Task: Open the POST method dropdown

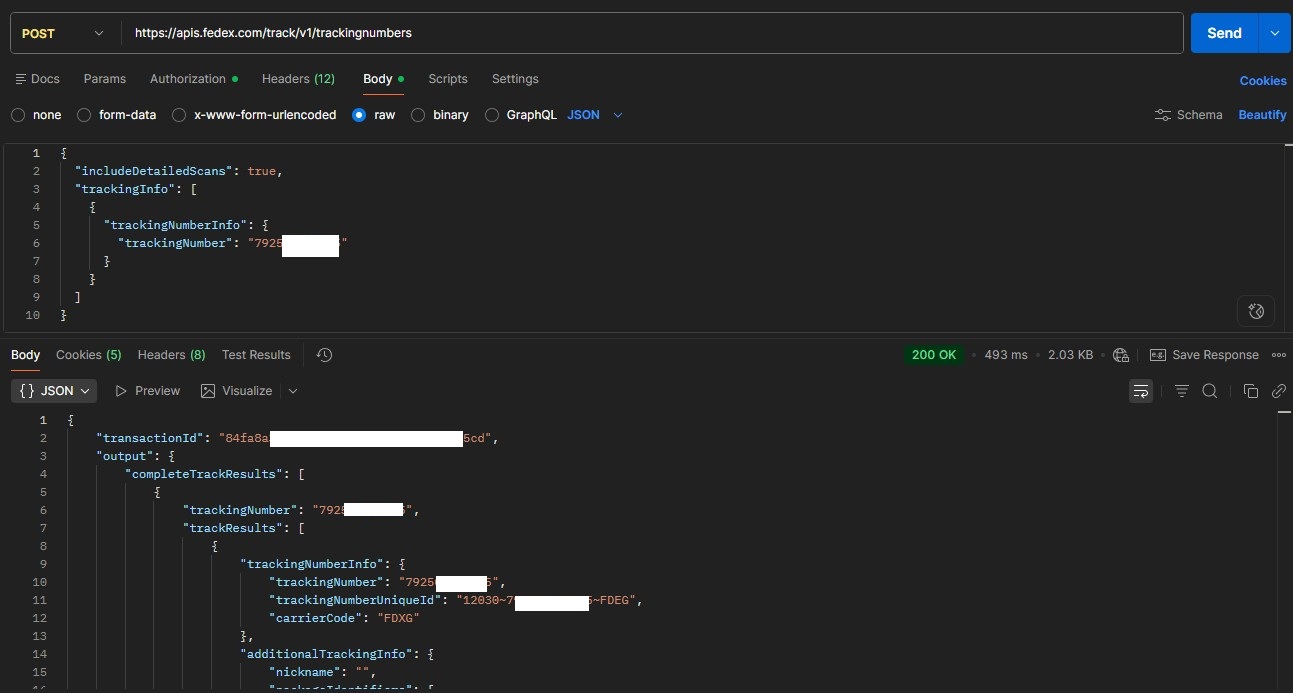Action: pyautogui.click(x=63, y=33)
